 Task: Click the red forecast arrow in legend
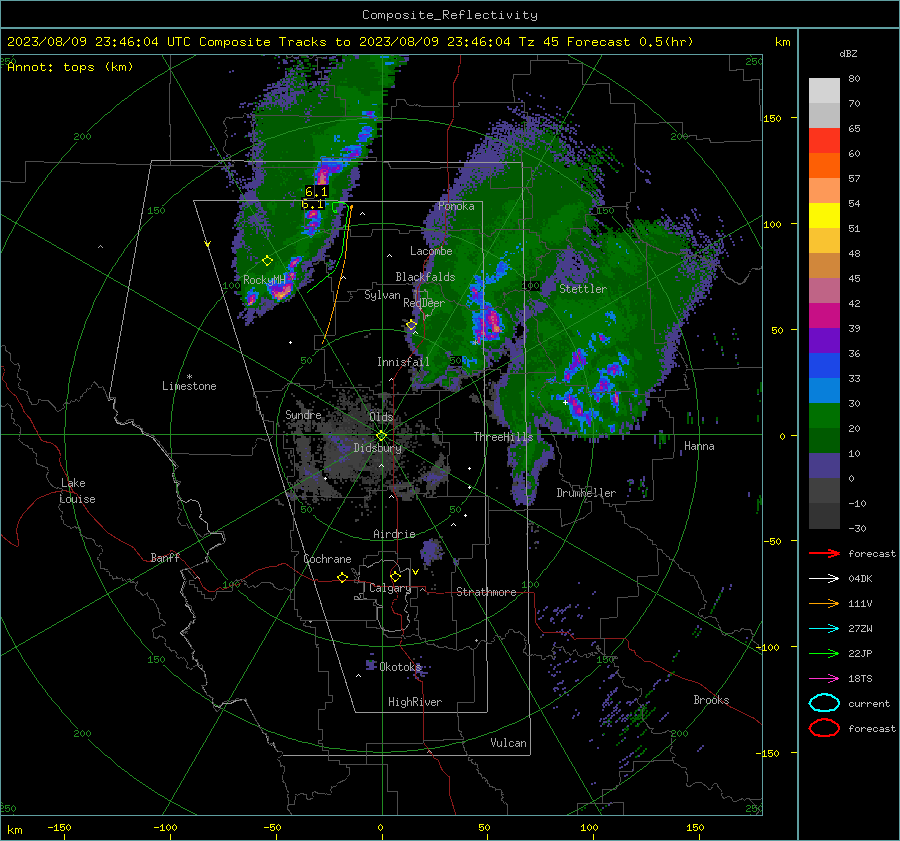tap(824, 553)
